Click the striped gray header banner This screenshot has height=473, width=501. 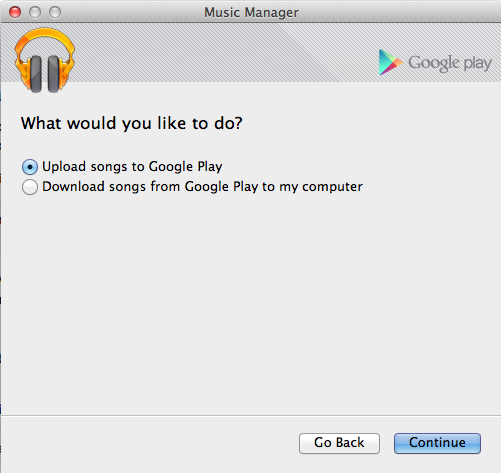pyautogui.click(x=227, y=52)
